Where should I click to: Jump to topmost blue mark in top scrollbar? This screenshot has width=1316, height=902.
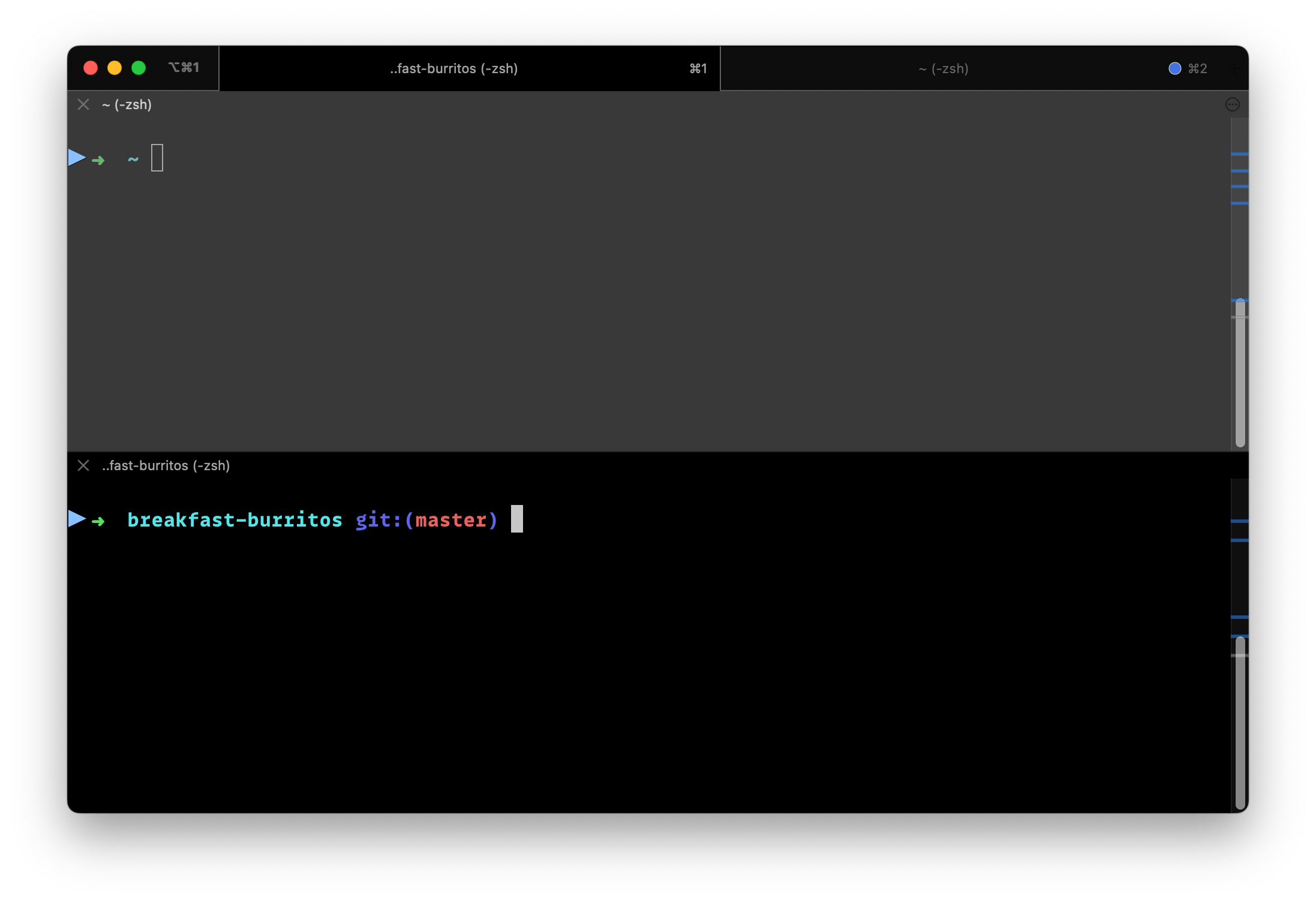(x=1239, y=154)
